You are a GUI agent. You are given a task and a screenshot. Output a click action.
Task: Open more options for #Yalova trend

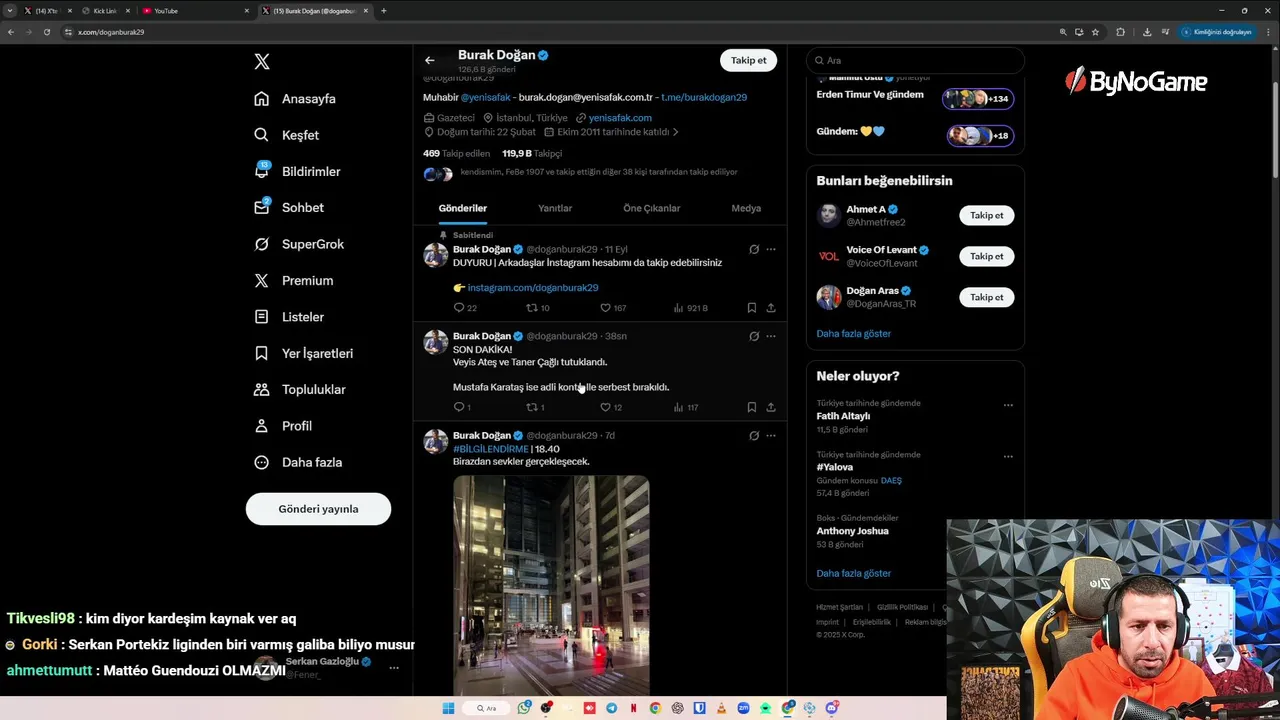coord(1008,457)
